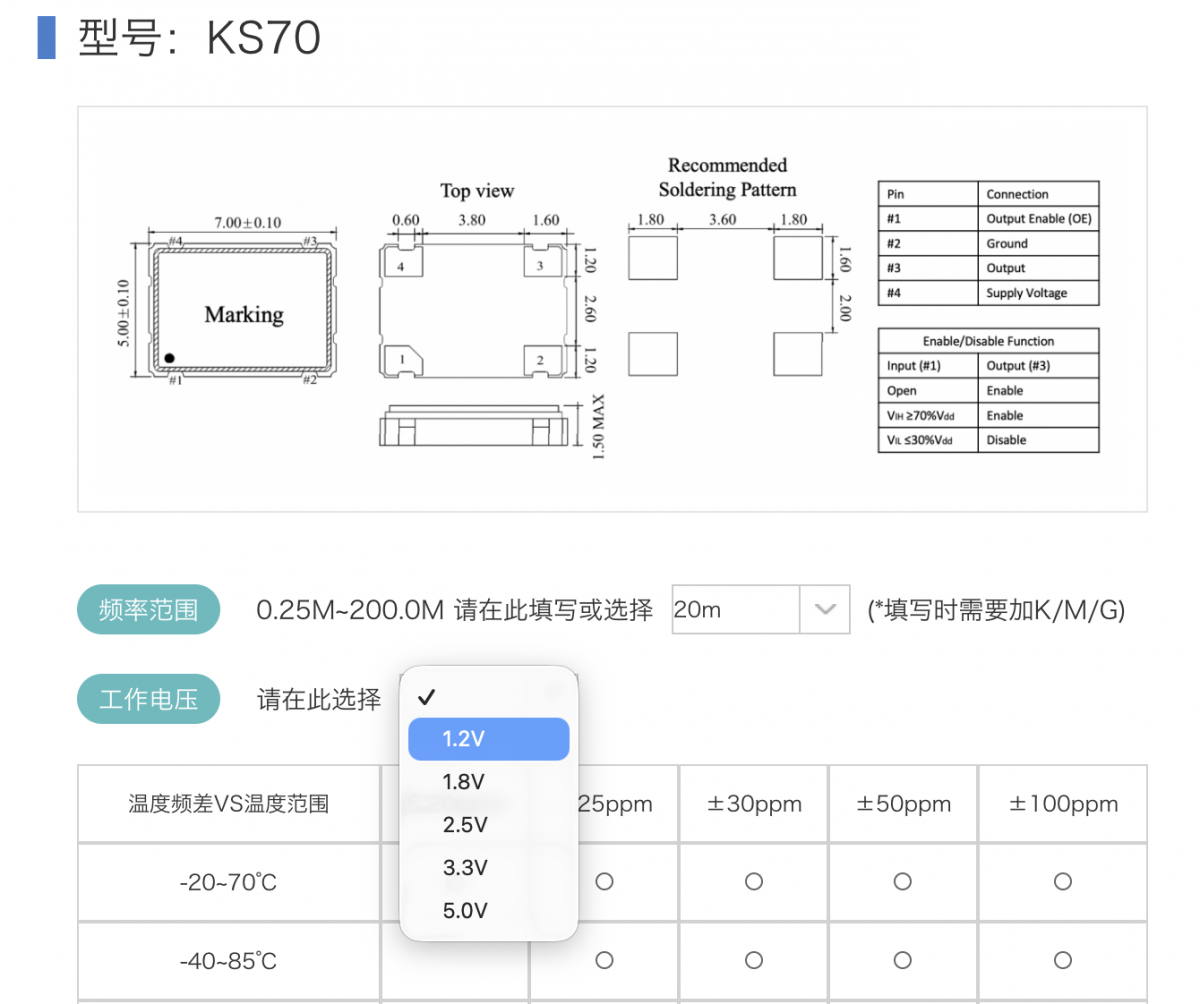Select ±50ppm for -40~85℃ row
Image resolution: width=1200 pixels, height=1004 pixels.
902,960
